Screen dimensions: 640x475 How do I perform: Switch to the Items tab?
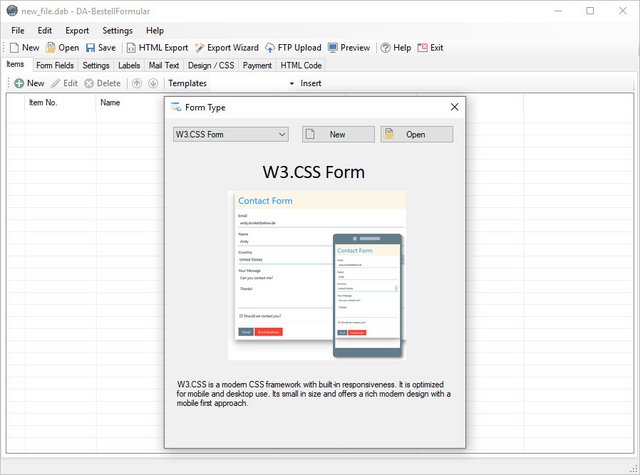16,64
